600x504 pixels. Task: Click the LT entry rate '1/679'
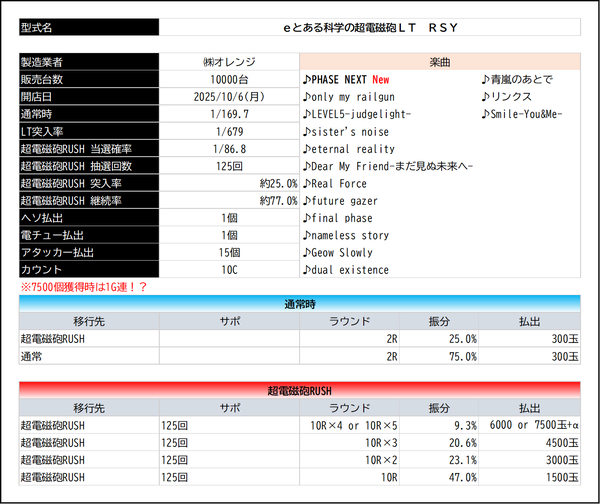(x=229, y=131)
